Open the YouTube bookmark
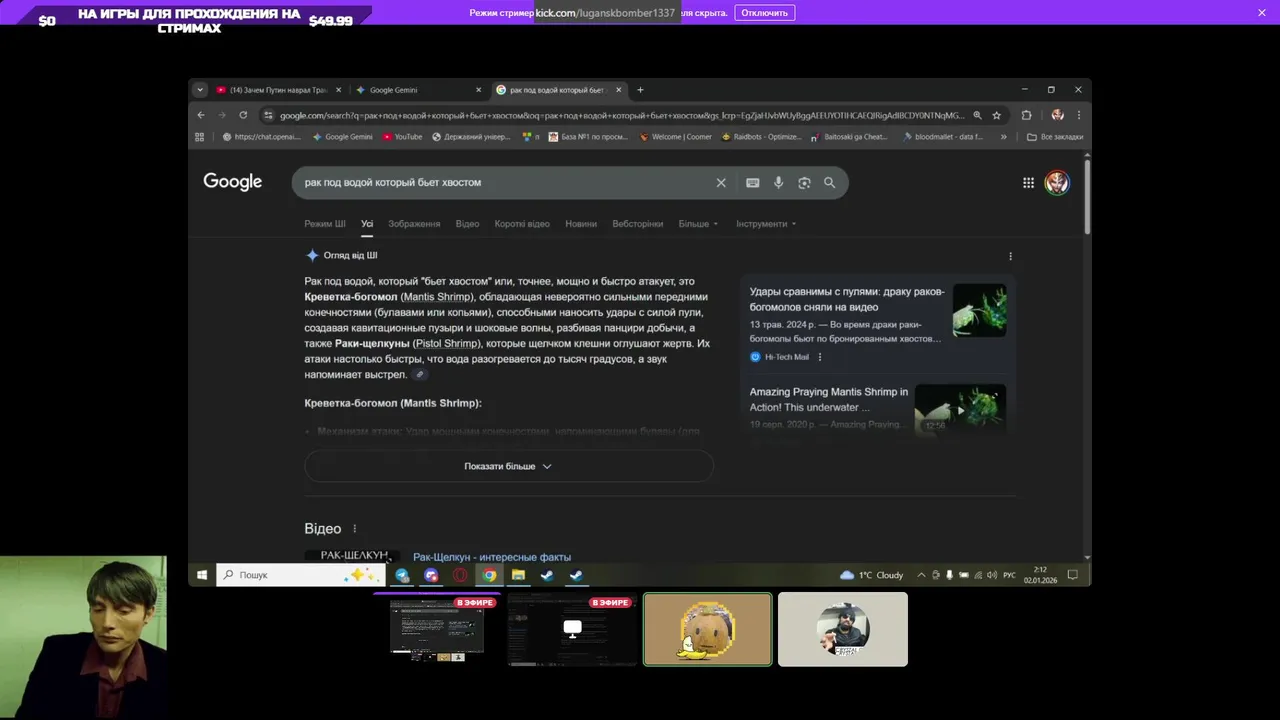 click(x=401, y=137)
